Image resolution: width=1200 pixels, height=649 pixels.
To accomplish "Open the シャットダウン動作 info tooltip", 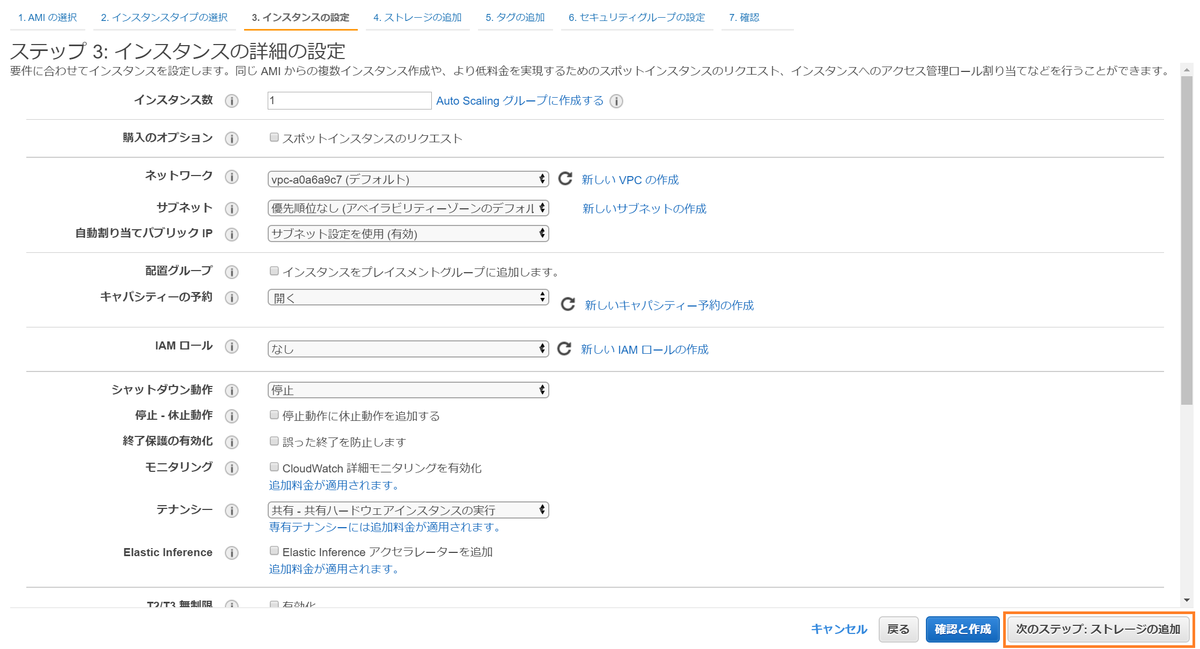I will pyautogui.click(x=231, y=390).
